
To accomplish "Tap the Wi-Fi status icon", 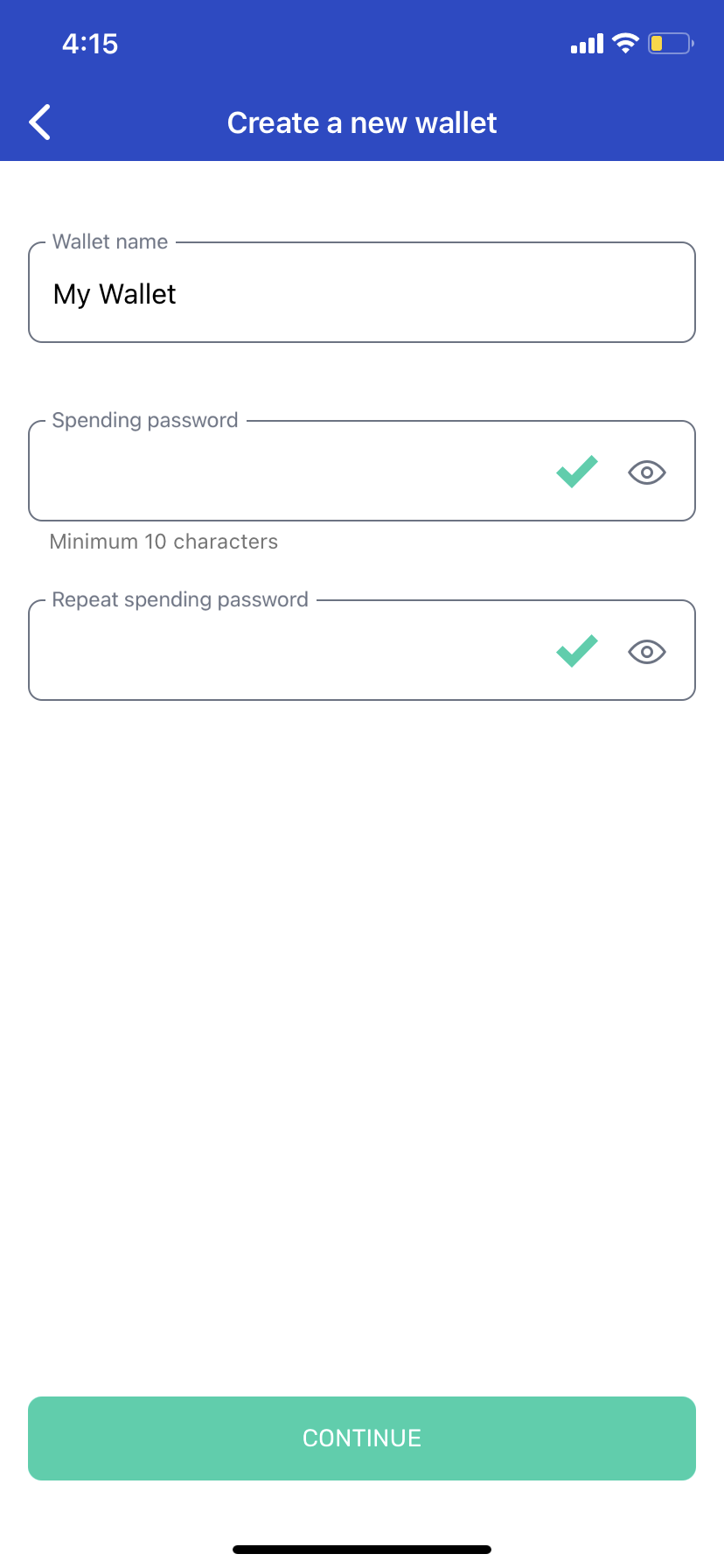I will coord(625,44).
